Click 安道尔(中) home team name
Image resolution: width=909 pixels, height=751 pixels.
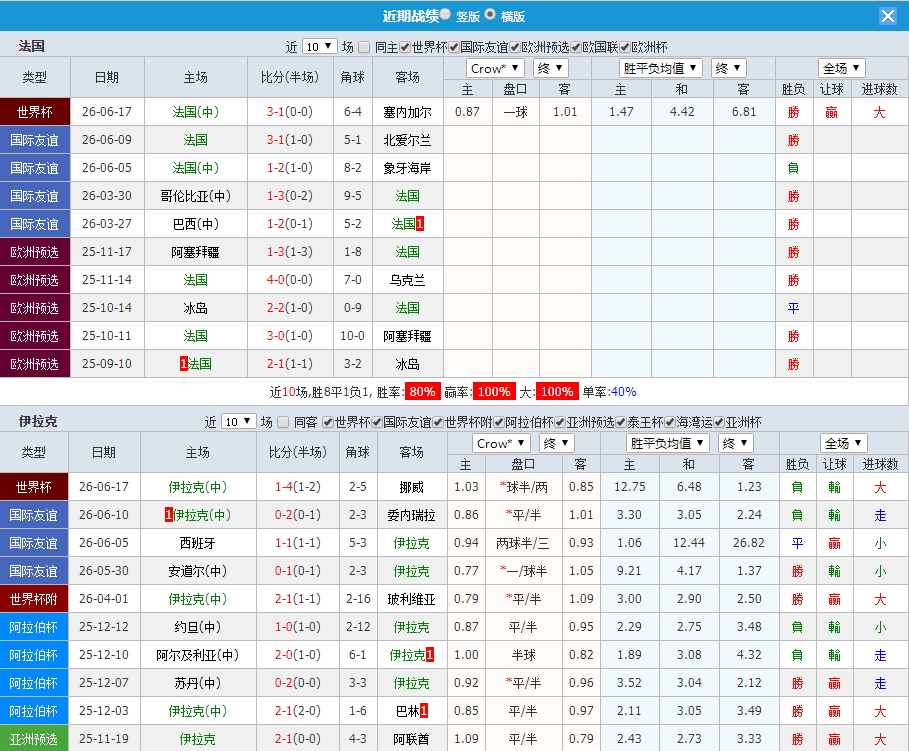198,571
